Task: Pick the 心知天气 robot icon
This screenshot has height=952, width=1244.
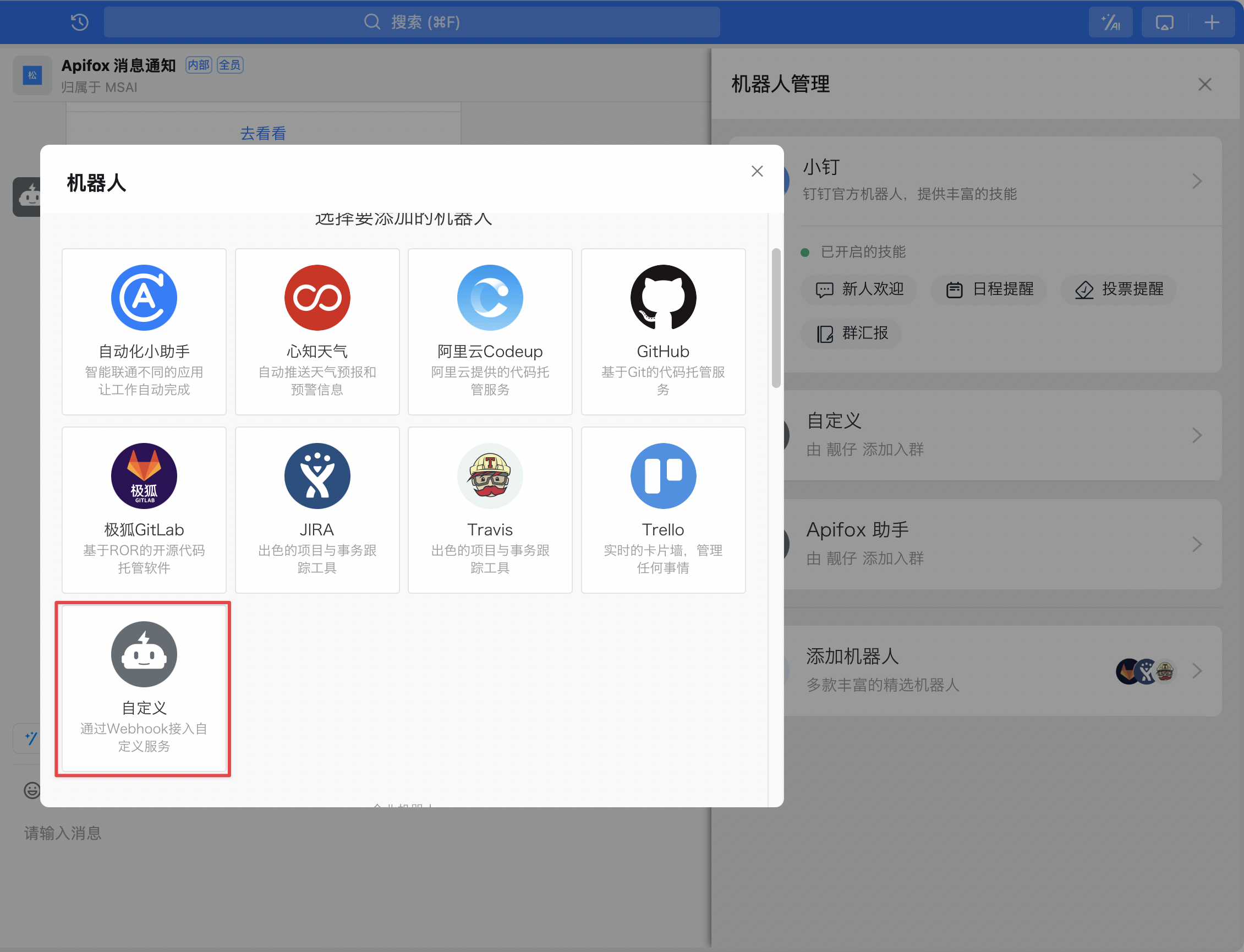Action: coord(317,298)
